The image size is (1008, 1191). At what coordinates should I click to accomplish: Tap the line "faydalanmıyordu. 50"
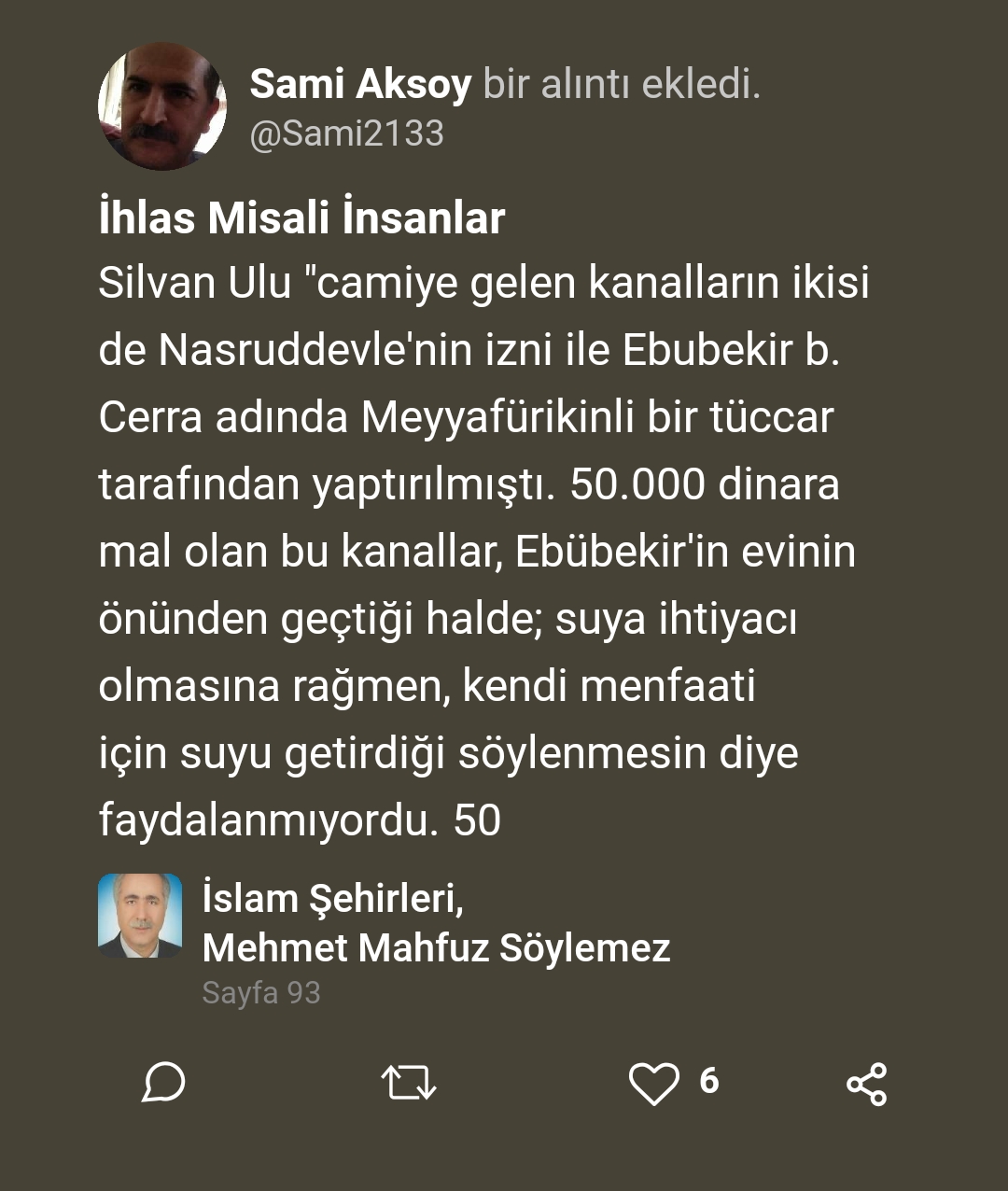[x=300, y=820]
